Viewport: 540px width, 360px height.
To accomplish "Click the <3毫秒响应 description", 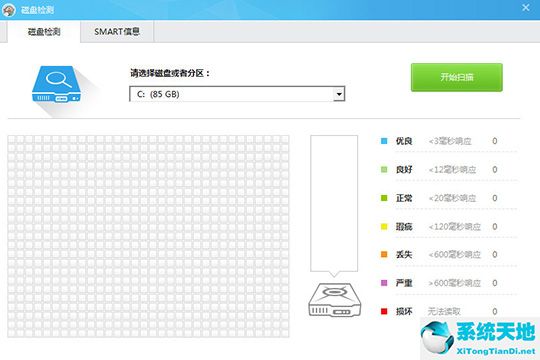I will tap(450, 141).
